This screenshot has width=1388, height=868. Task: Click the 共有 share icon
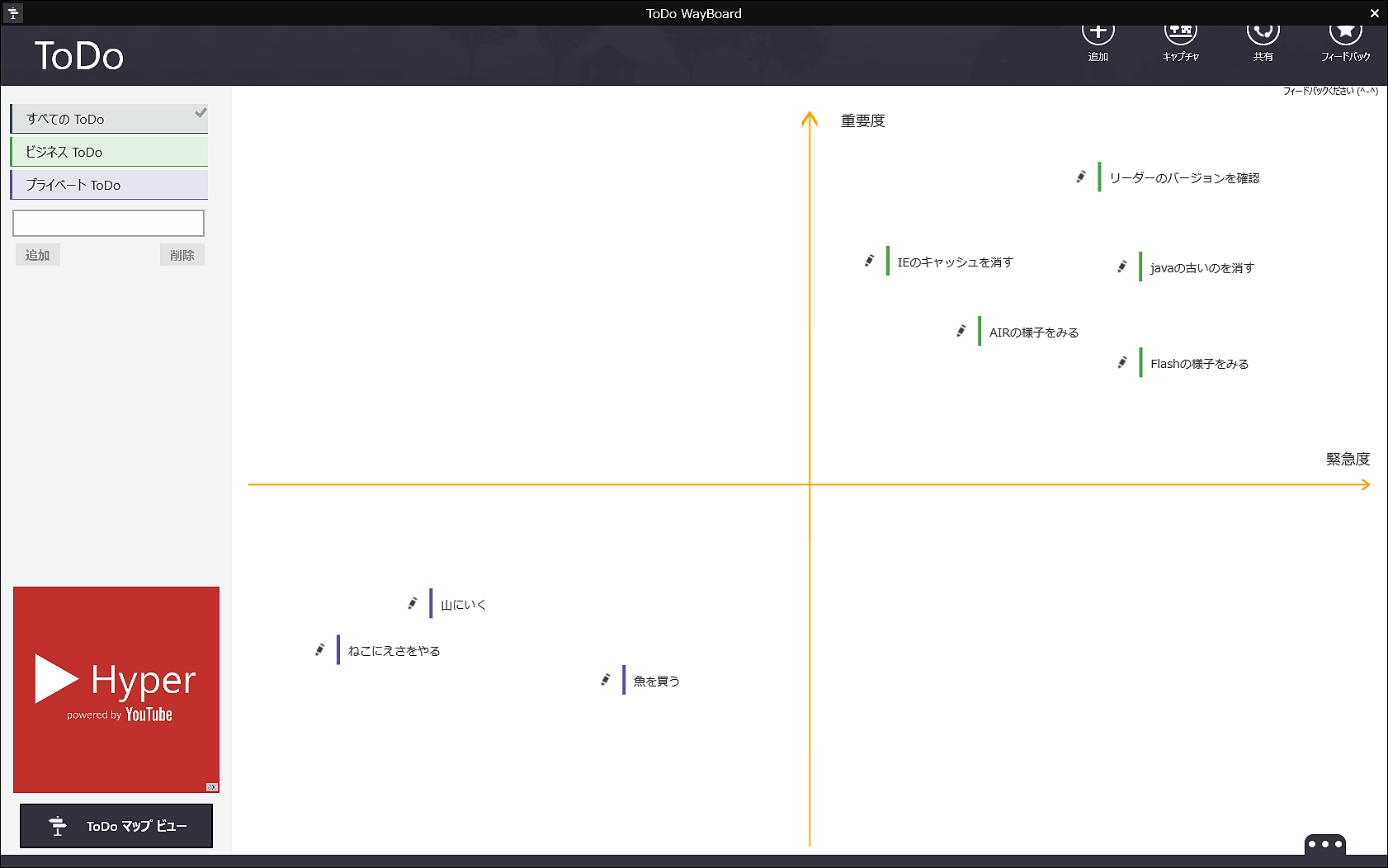(x=1263, y=33)
